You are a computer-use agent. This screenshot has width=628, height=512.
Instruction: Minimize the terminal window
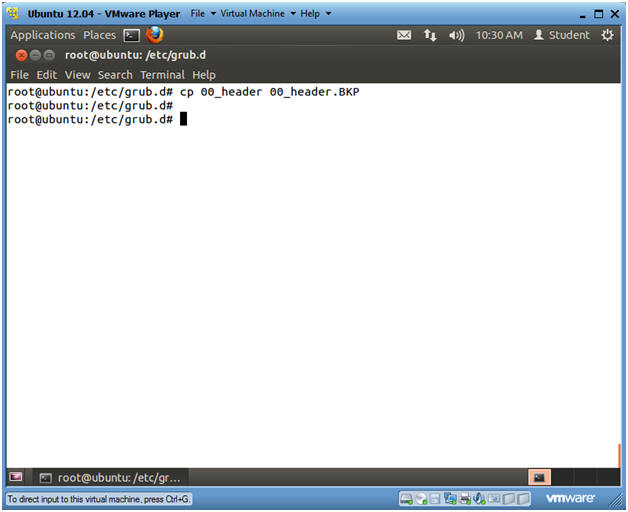[x=36, y=55]
